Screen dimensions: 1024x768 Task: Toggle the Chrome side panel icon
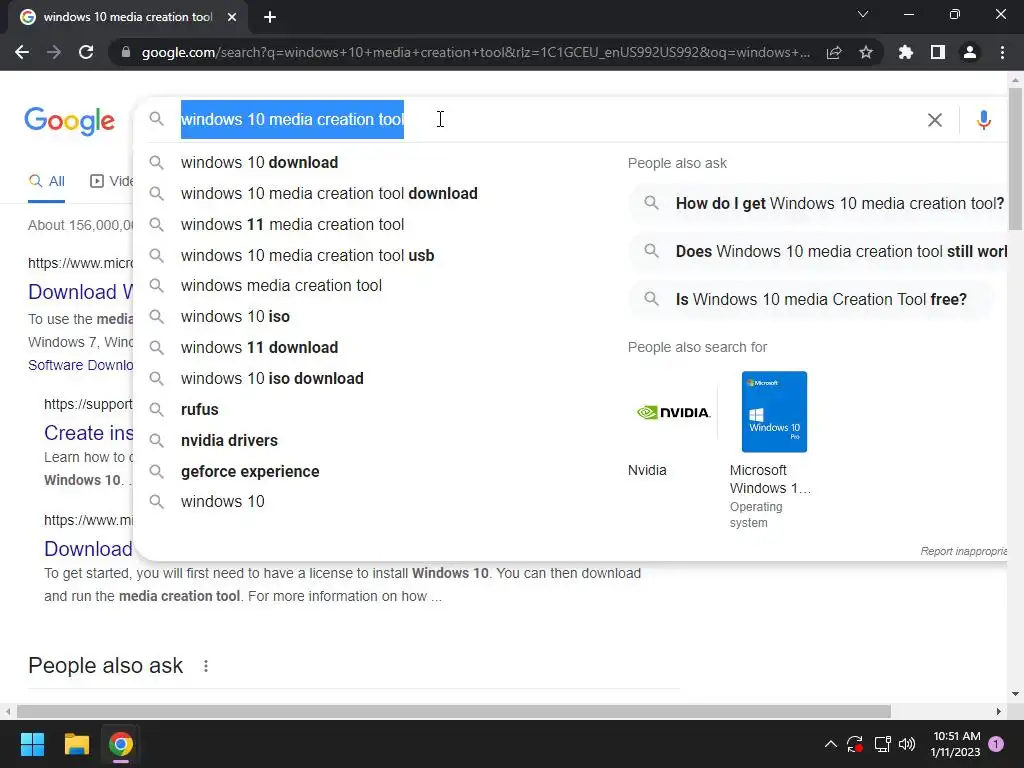pyautogui.click(x=938, y=52)
